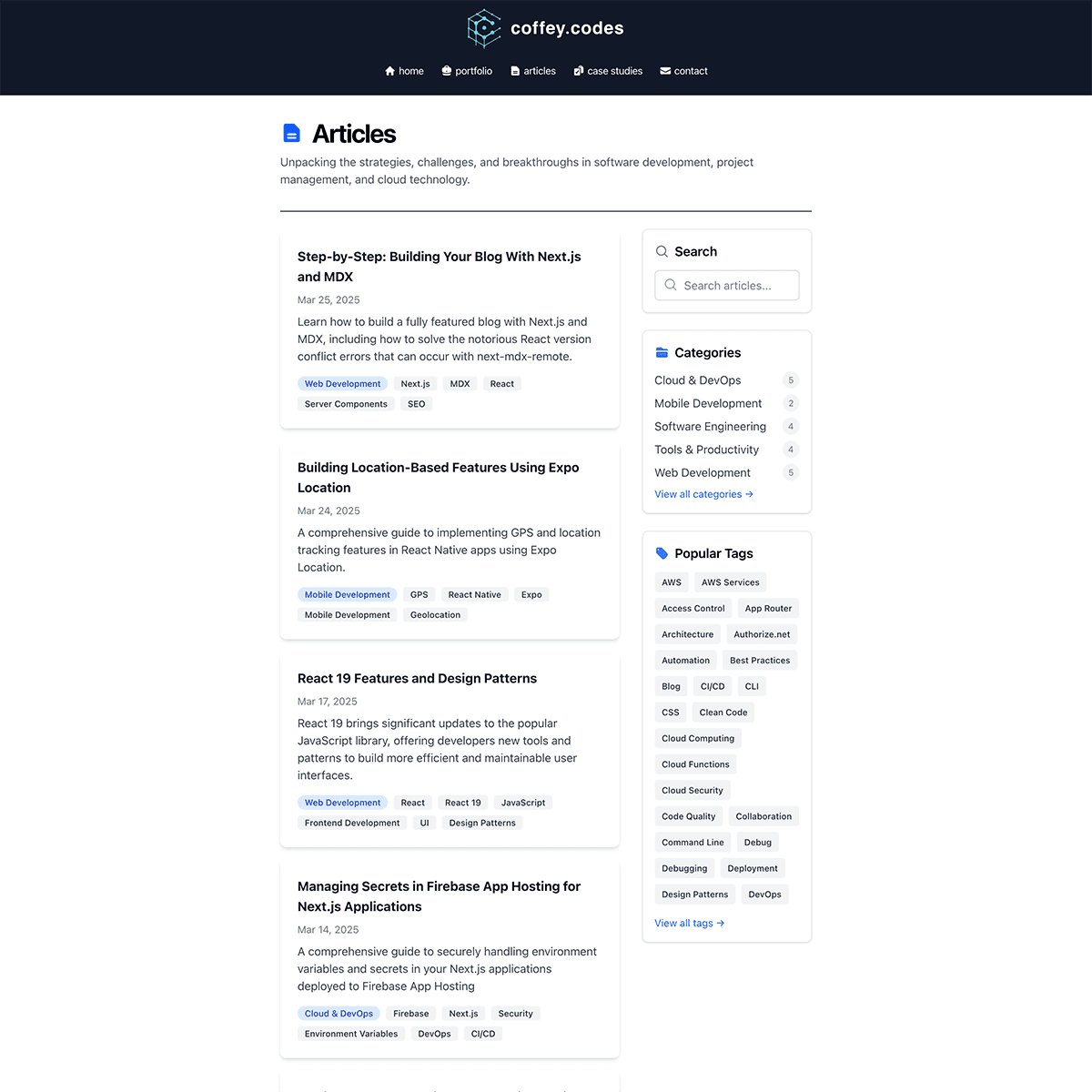The width and height of the screenshot is (1092, 1092).
Task: Follow the View all categories link
Action: pyautogui.click(x=703, y=494)
